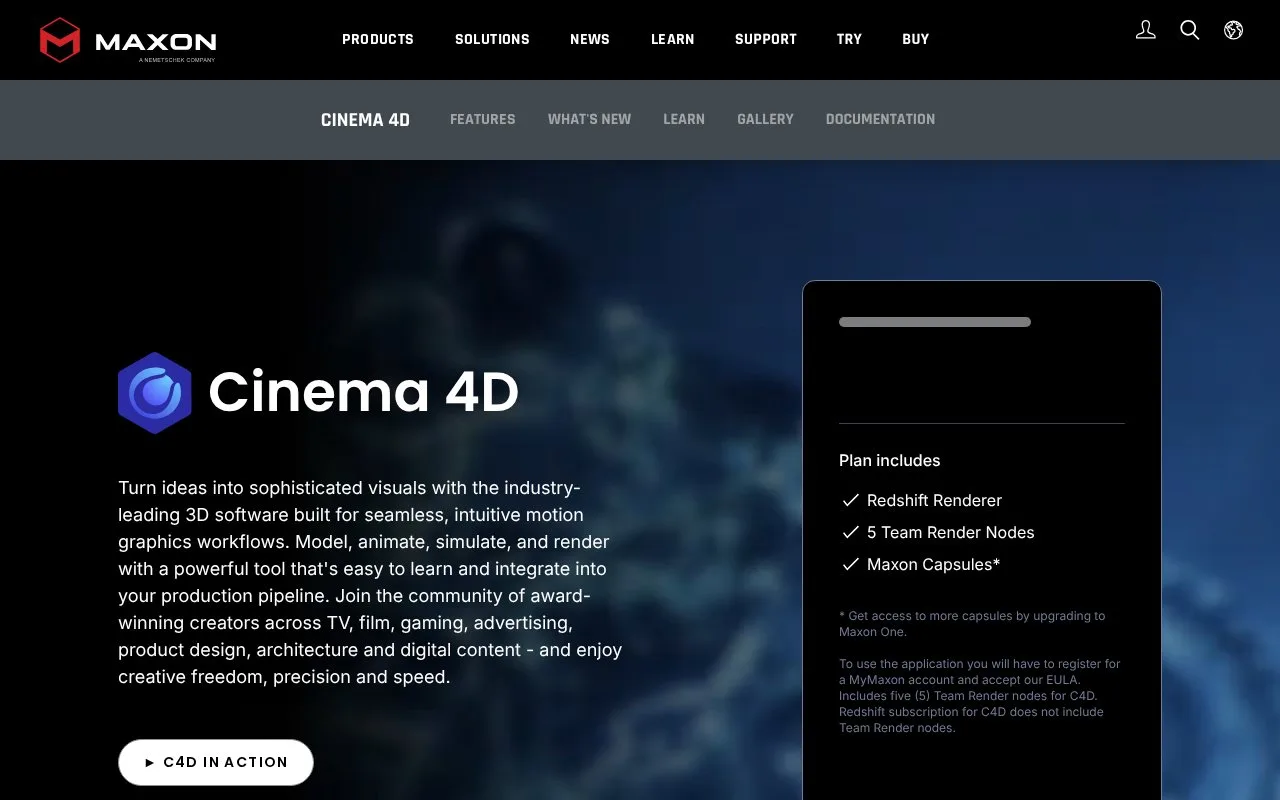
Task: Open the Products menu
Action: (378, 39)
